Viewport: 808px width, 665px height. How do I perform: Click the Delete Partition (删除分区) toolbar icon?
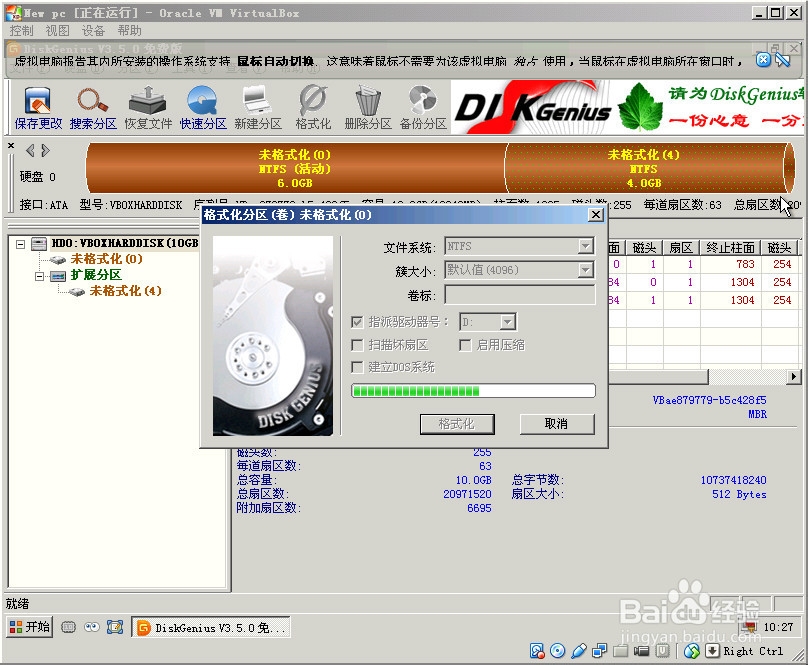[368, 108]
